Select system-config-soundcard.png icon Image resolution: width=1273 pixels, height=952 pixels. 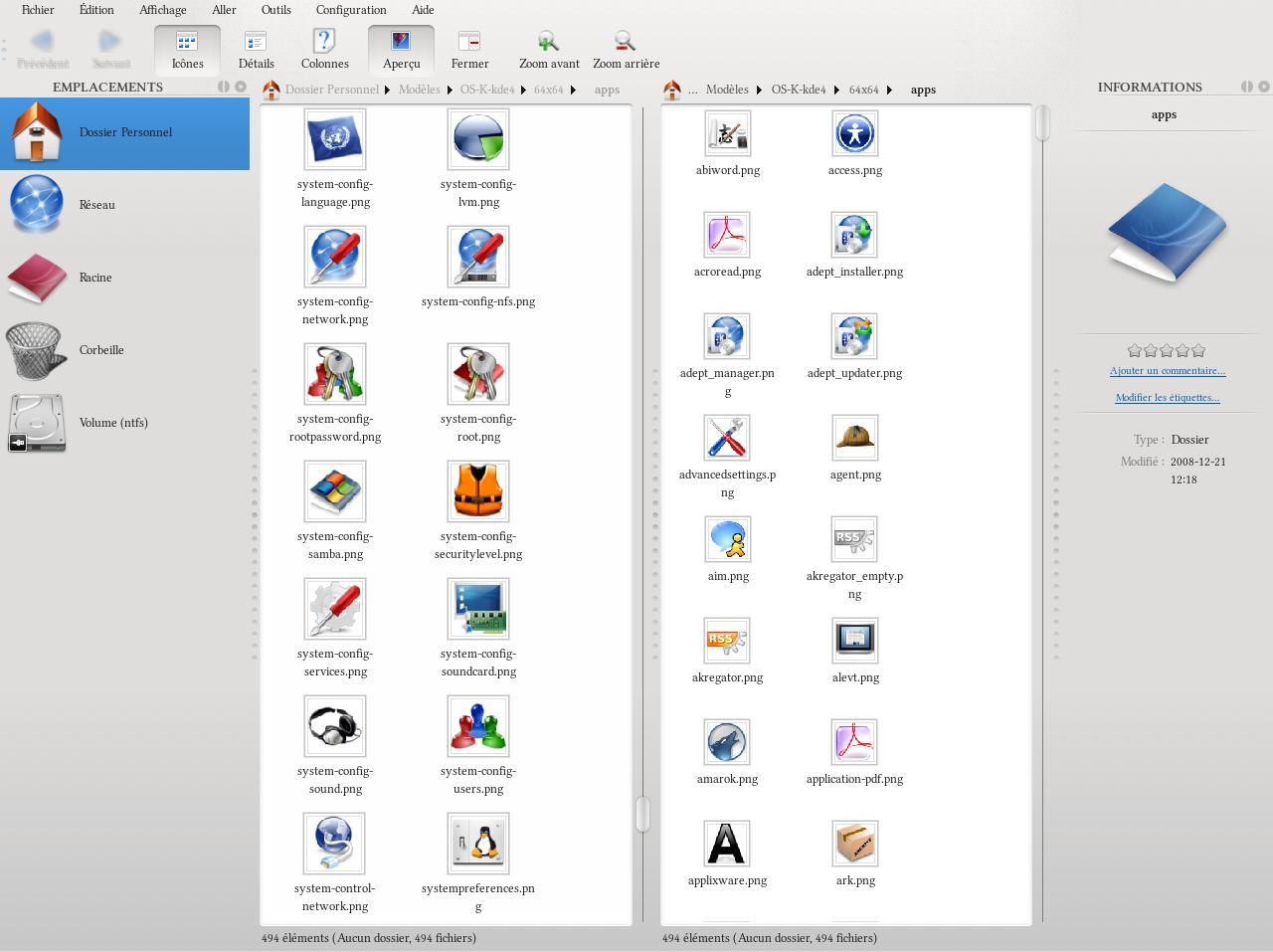(478, 609)
